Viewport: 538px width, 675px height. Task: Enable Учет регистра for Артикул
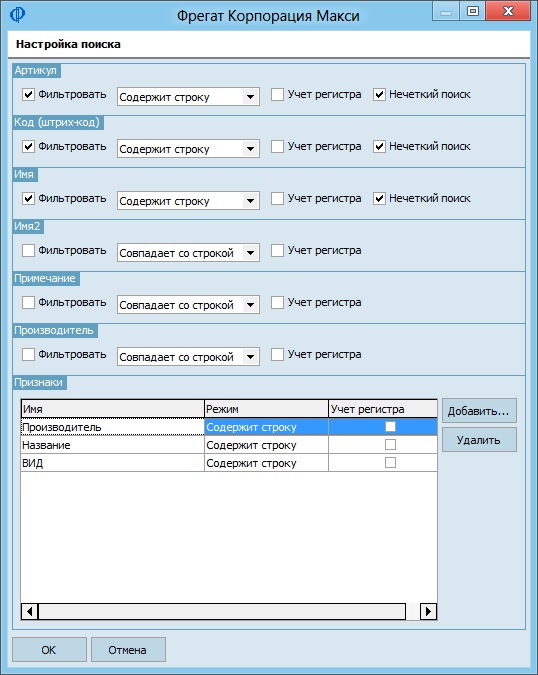[278, 94]
